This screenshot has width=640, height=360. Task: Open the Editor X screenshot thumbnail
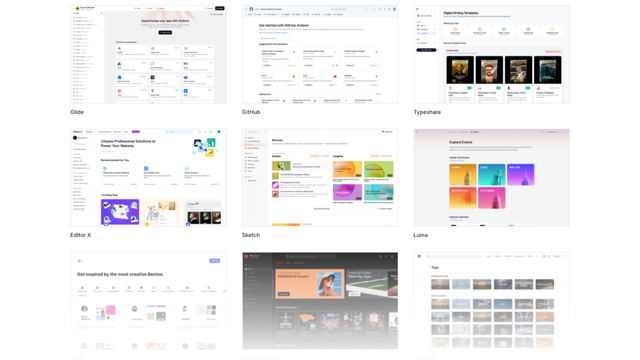tap(149, 178)
